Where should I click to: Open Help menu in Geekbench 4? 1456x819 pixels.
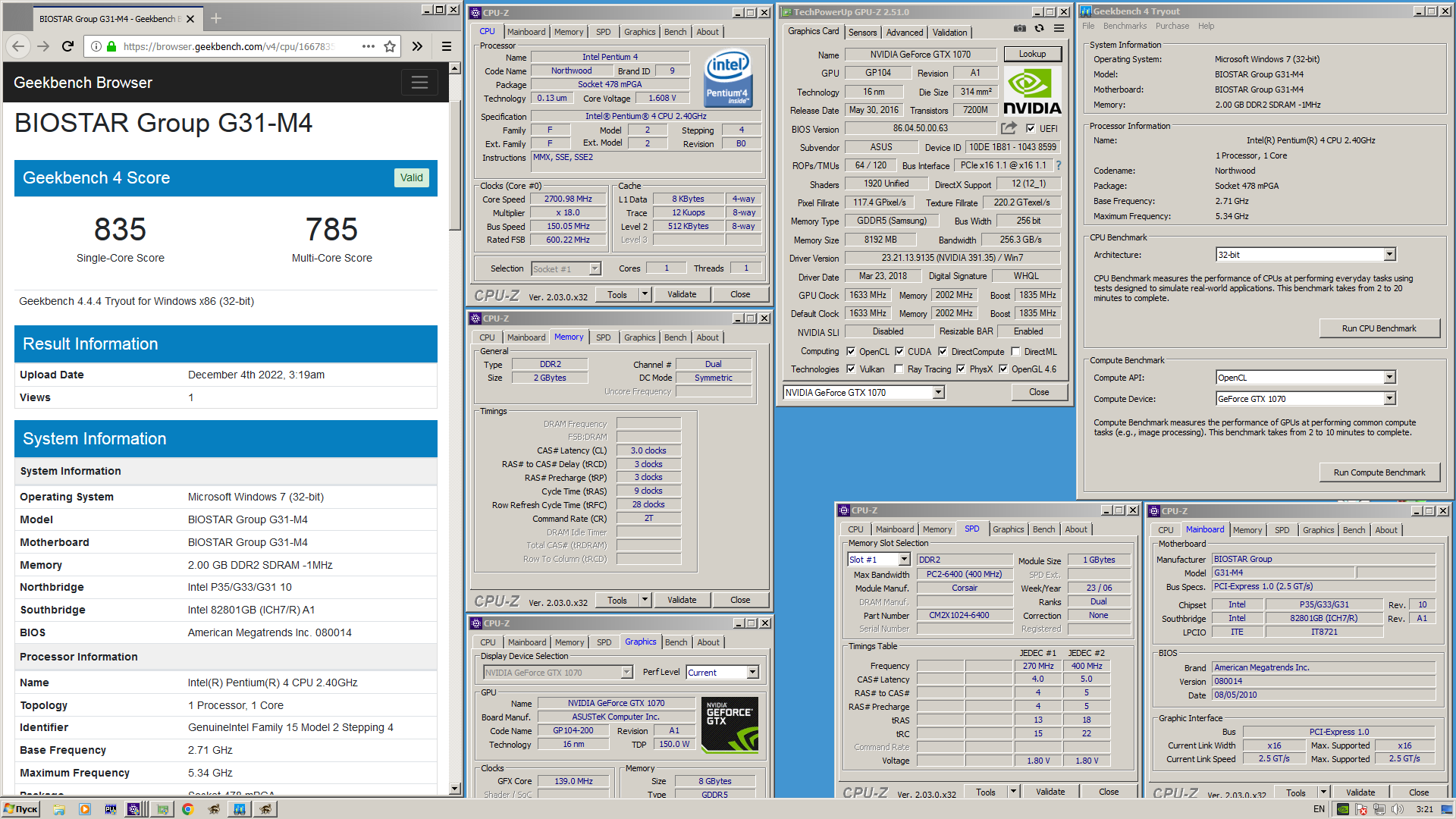tap(1206, 26)
